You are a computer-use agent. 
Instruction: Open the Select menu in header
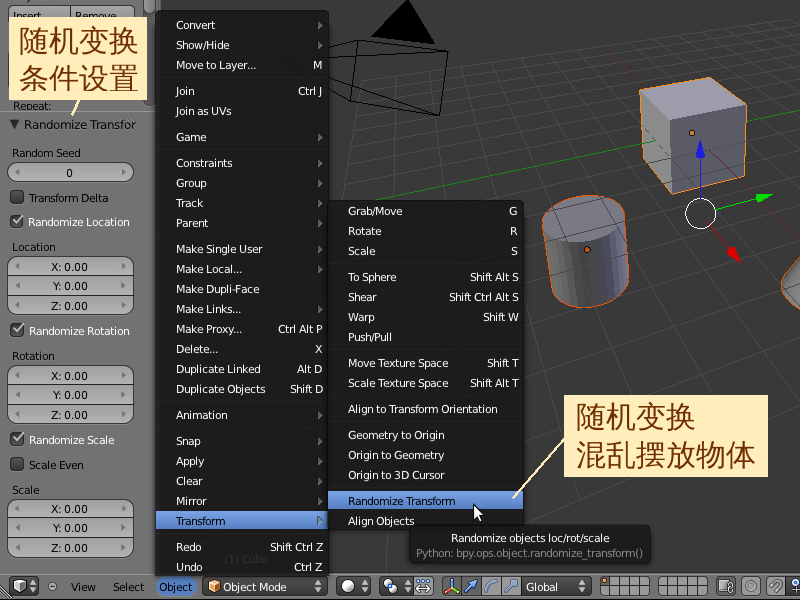[129, 587]
